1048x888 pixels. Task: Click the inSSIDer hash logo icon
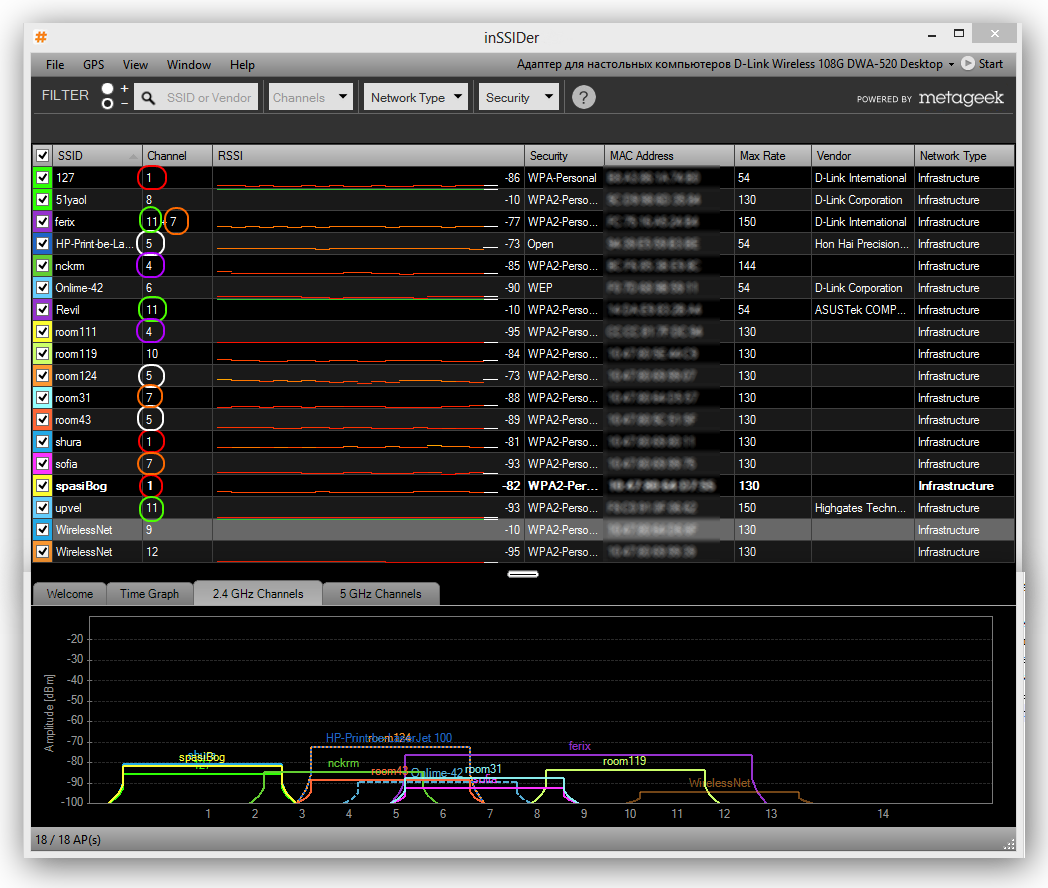(41, 37)
